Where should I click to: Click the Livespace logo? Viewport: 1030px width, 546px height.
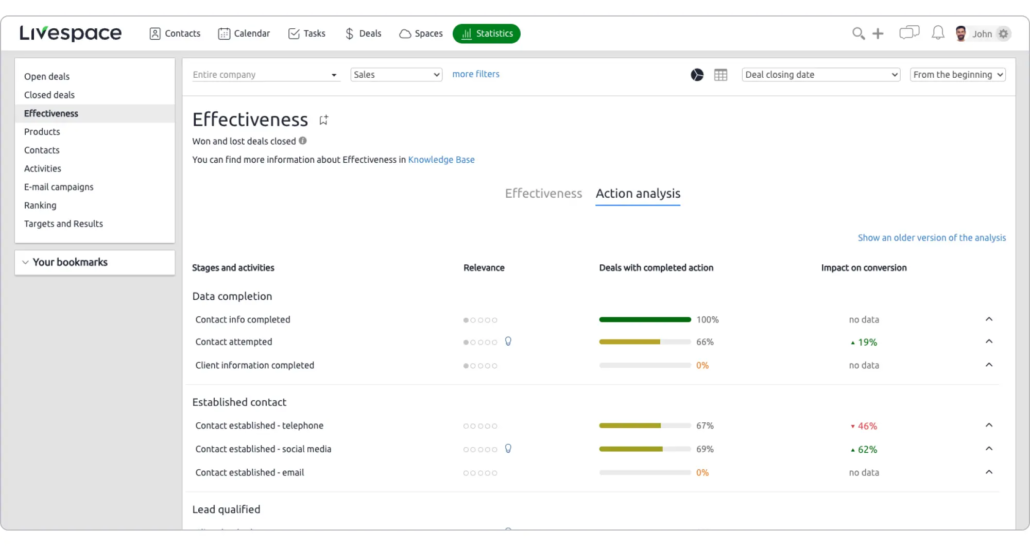click(70, 33)
